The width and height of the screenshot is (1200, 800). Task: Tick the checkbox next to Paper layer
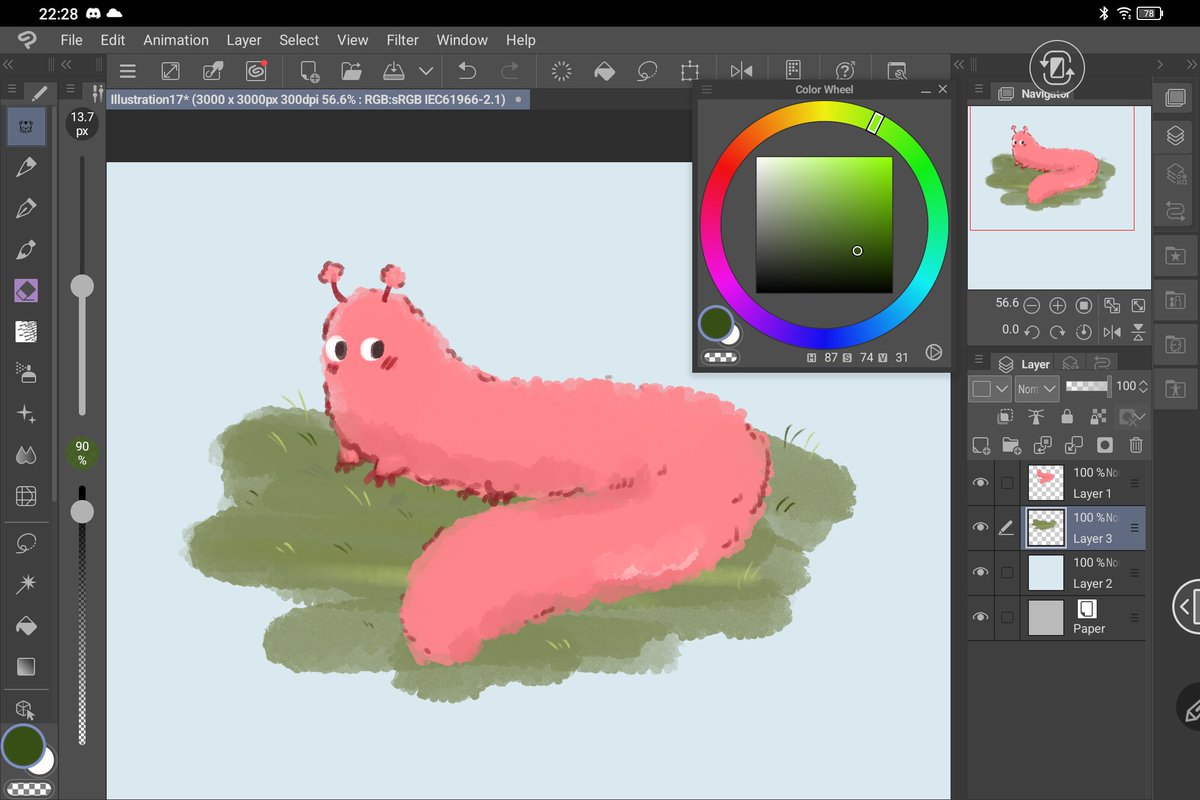coord(1007,618)
